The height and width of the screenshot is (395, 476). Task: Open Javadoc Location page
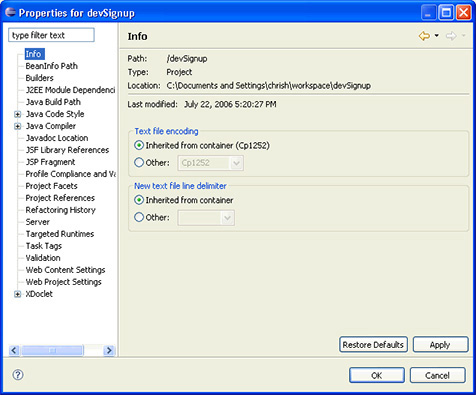[57, 138]
